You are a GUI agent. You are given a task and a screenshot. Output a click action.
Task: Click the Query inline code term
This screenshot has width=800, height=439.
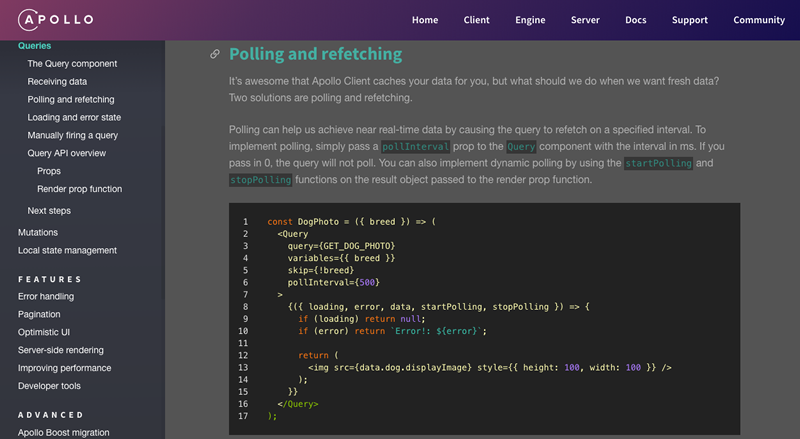click(x=521, y=147)
